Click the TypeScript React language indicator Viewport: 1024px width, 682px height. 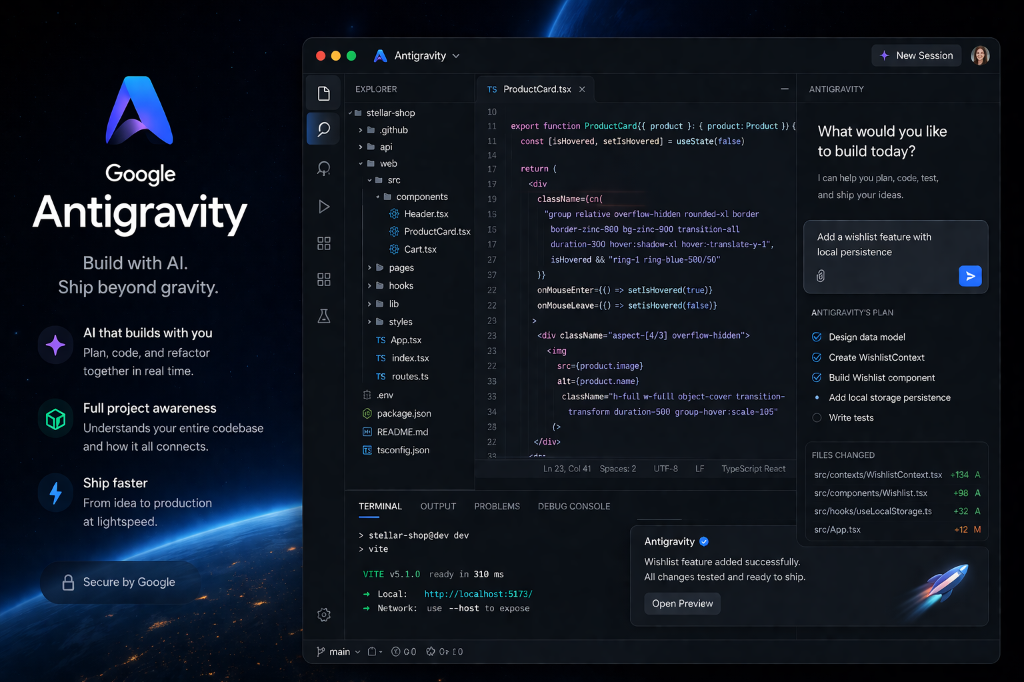(x=754, y=468)
